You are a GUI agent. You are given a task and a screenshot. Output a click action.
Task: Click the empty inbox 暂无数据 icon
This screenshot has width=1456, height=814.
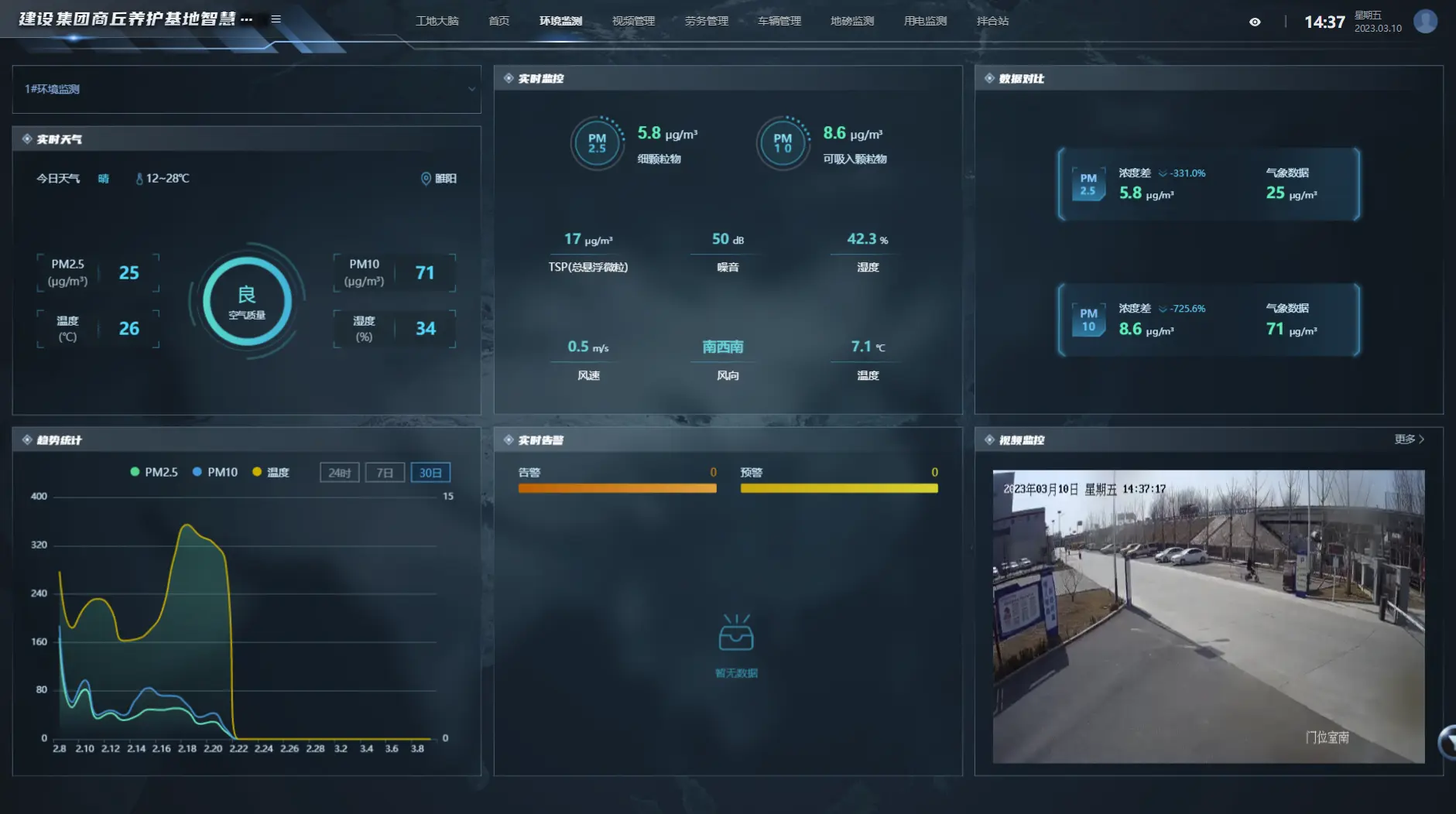click(735, 633)
